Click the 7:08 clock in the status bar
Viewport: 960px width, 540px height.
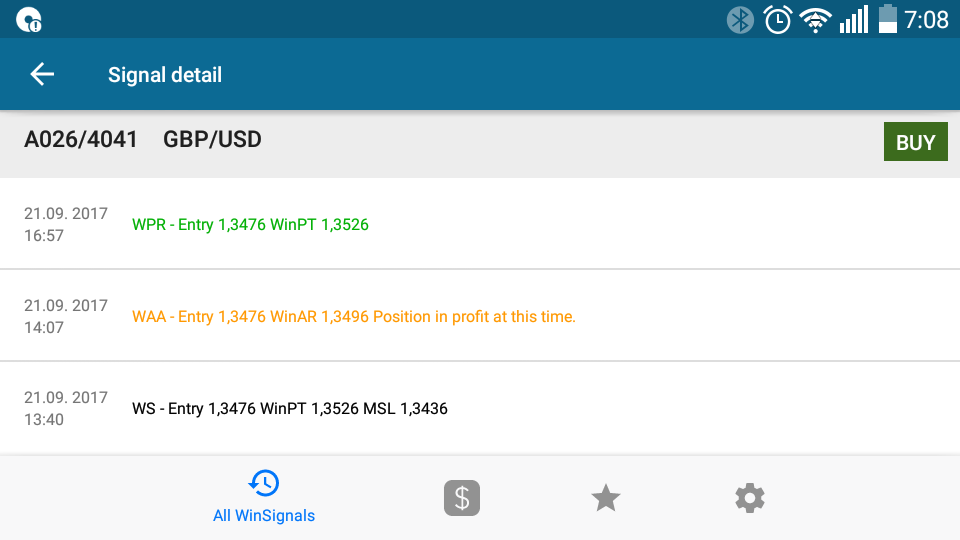click(x=926, y=20)
